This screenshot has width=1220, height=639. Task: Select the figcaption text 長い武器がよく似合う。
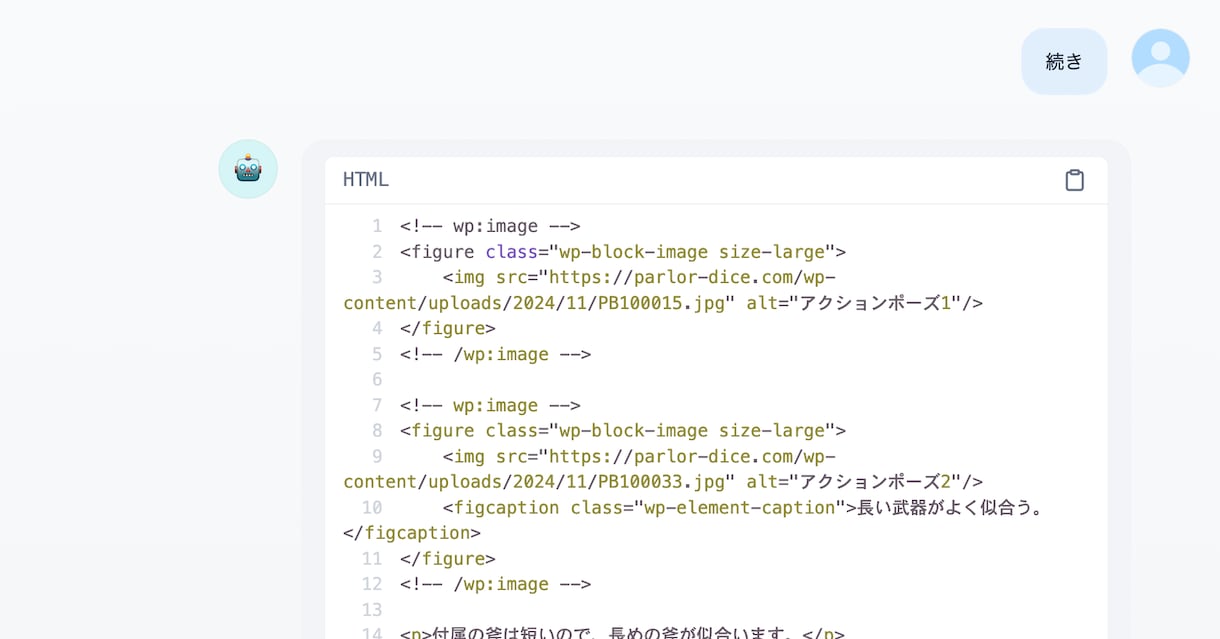[951, 508]
